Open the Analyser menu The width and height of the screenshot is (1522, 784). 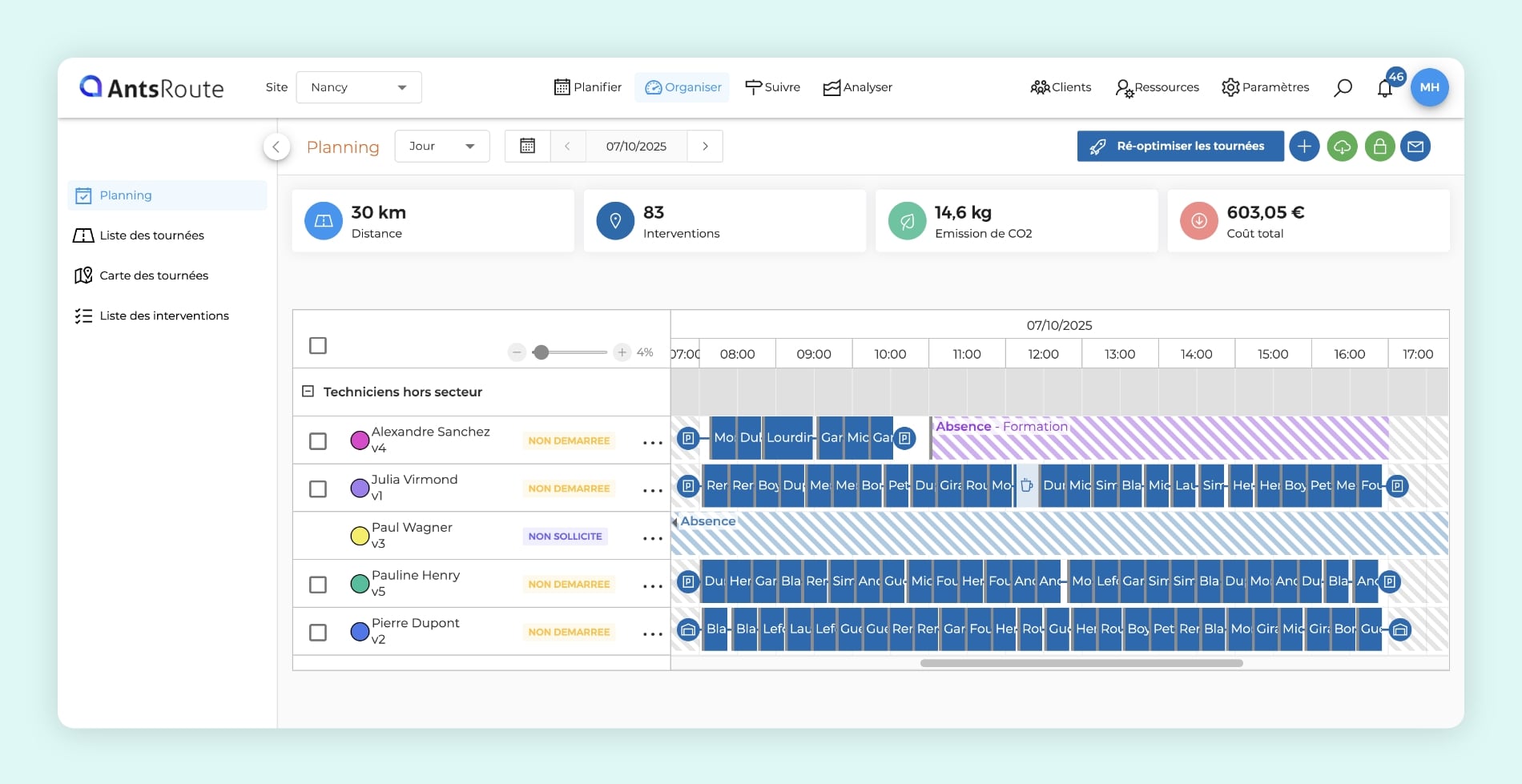pyautogui.click(x=857, y=87)
